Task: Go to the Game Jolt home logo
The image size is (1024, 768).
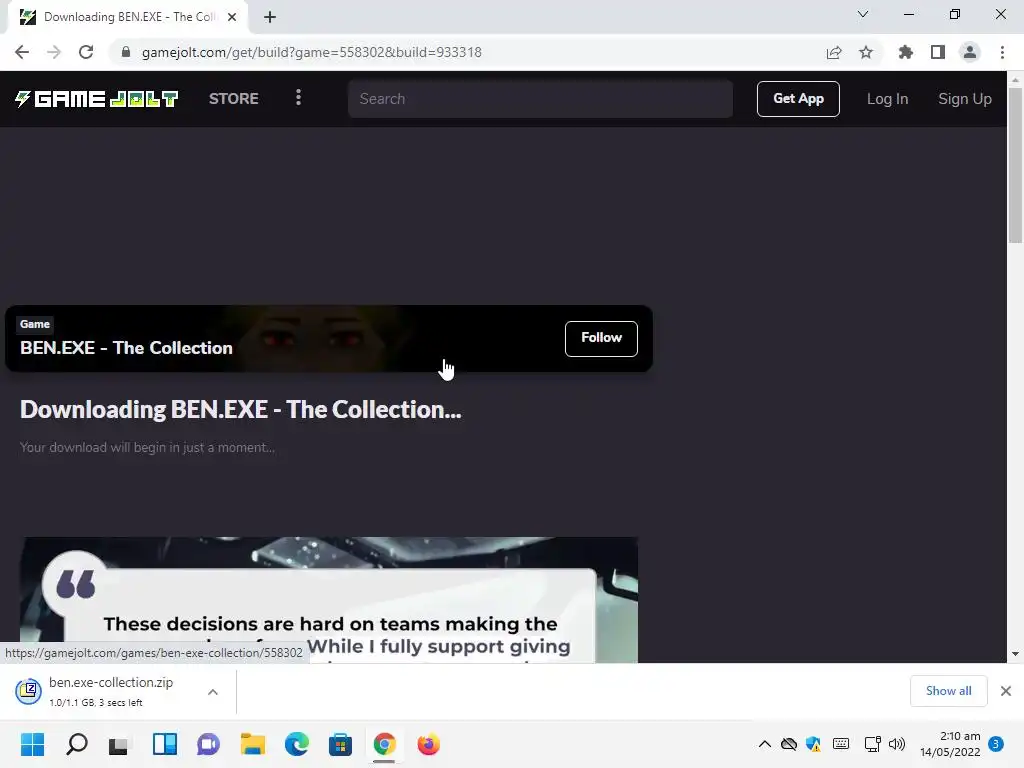Action: coord(97,99)
